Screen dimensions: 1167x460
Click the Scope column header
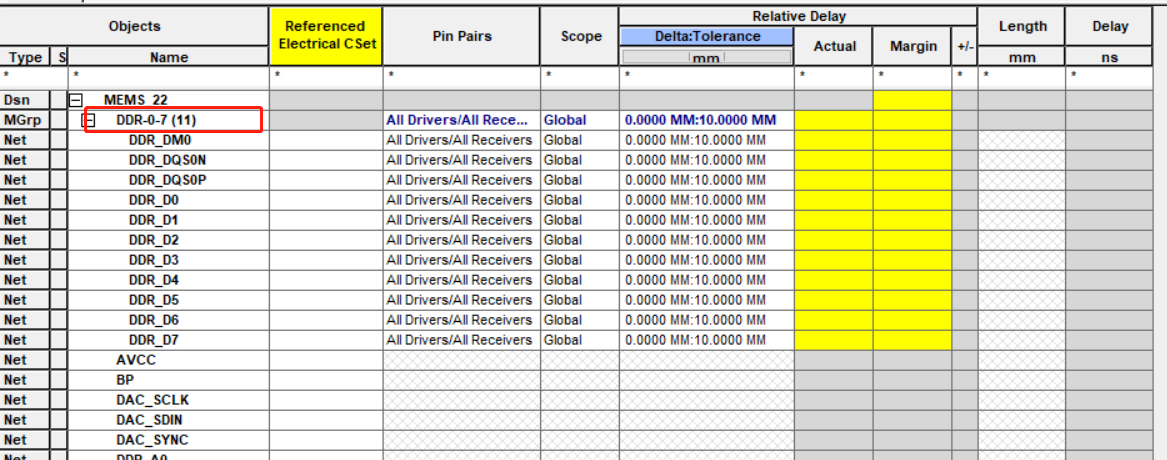click(581, 36)
